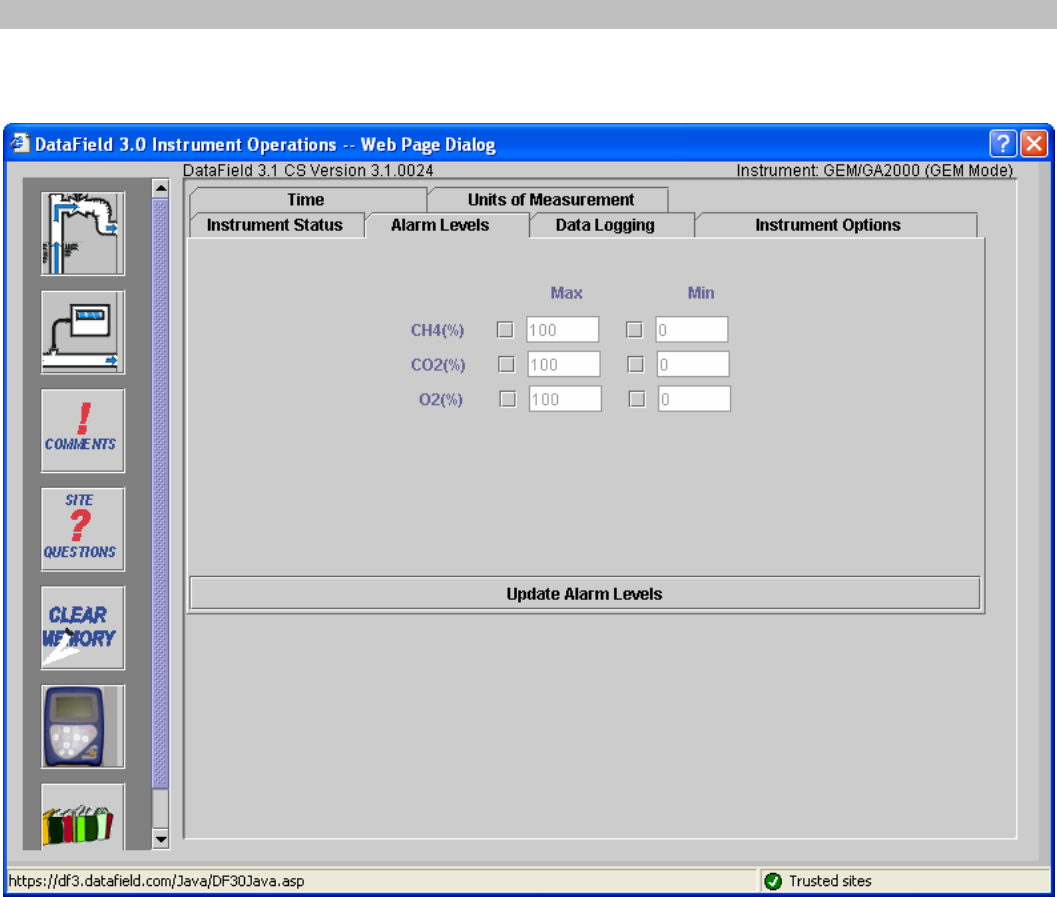
Task: Close the Instrument Operations dialog
Action: [1033, 144]
